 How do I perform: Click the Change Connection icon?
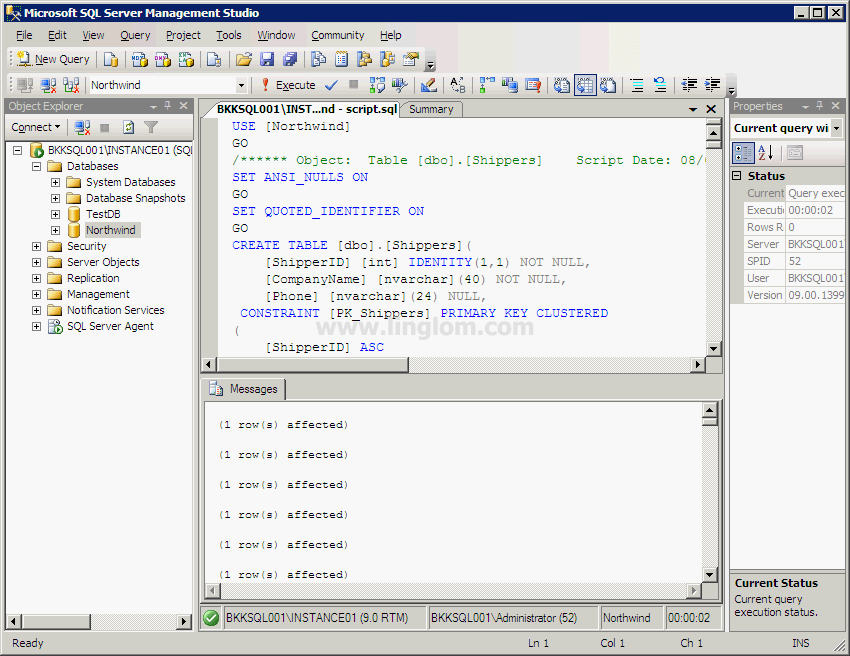pos(71,85)
